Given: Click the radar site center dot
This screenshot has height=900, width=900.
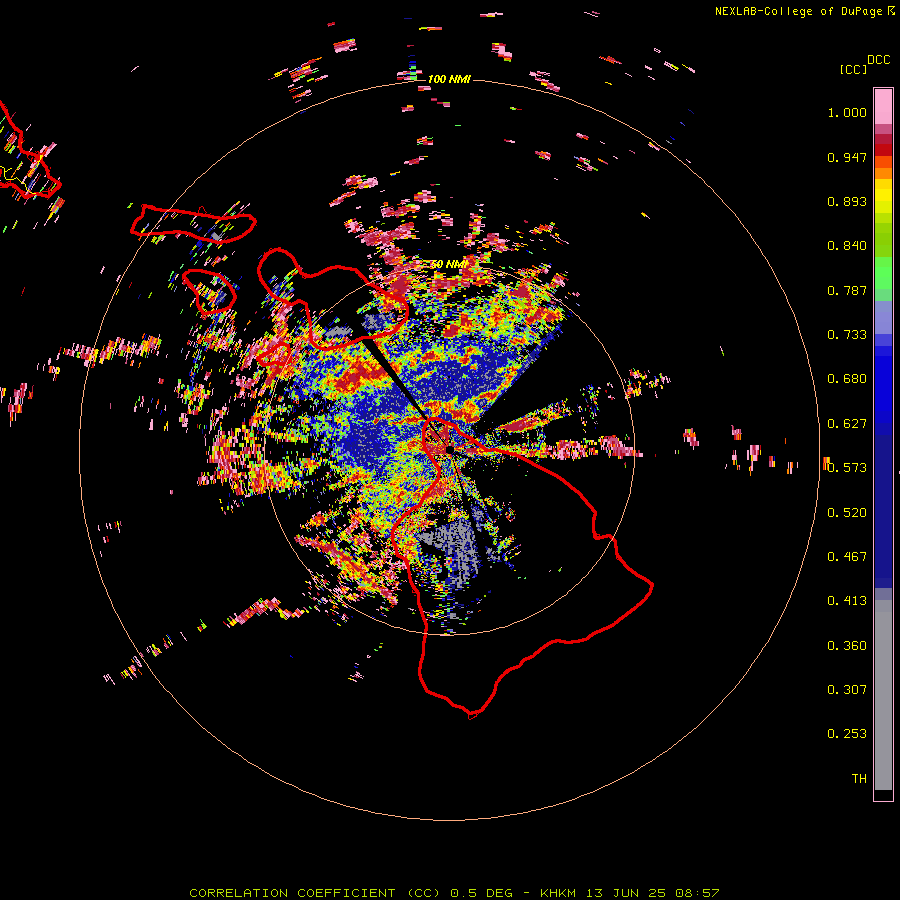Looking at the screenshot, I should coord(449,449).
